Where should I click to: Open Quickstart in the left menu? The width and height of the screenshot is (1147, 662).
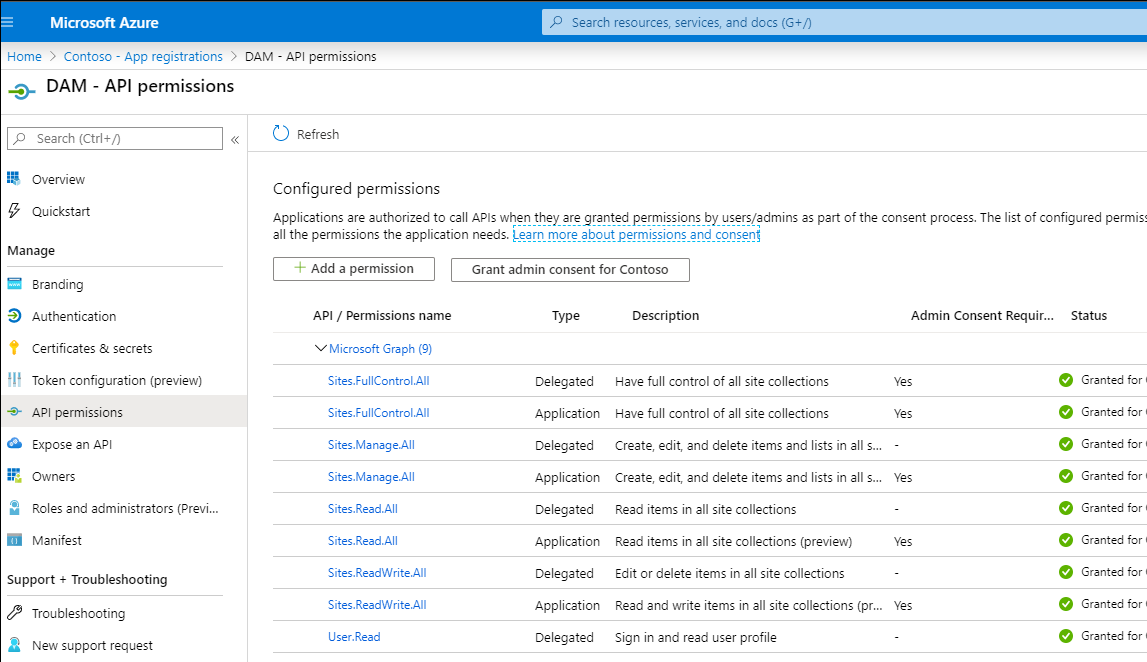(x=61, y=211)
